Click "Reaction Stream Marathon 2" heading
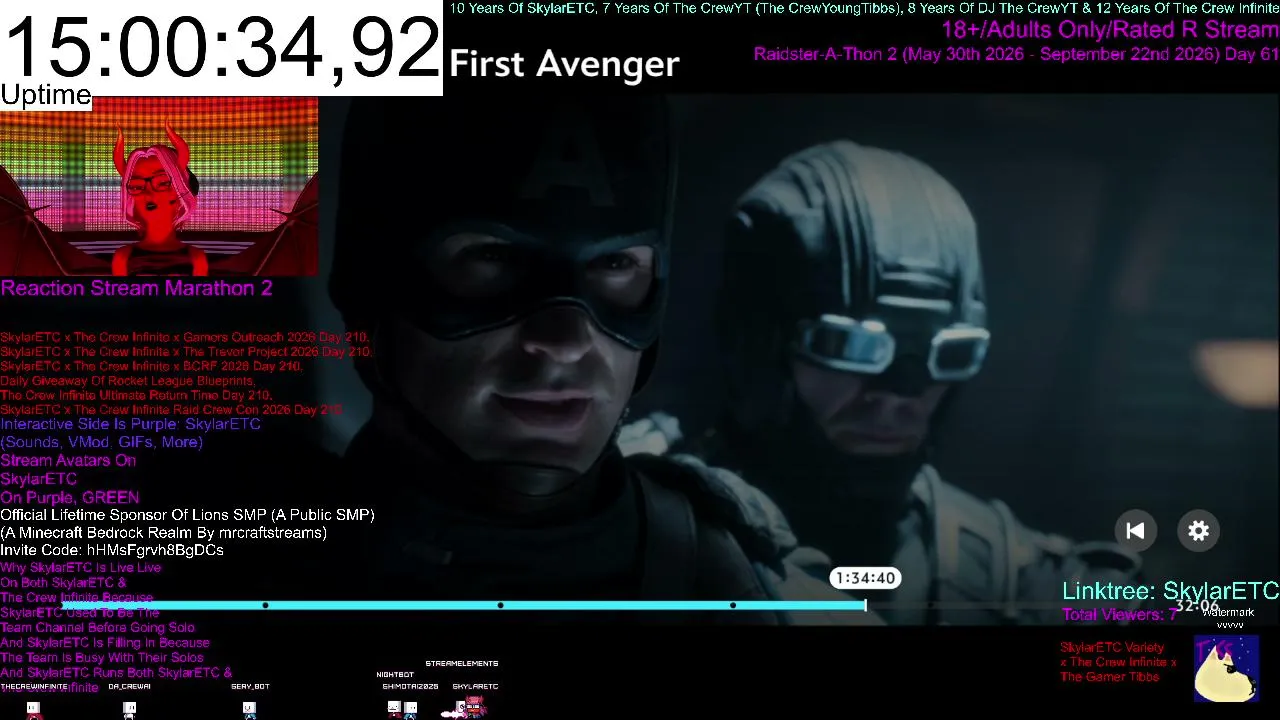Screen dimensions: 1280x720 point(136,288)
